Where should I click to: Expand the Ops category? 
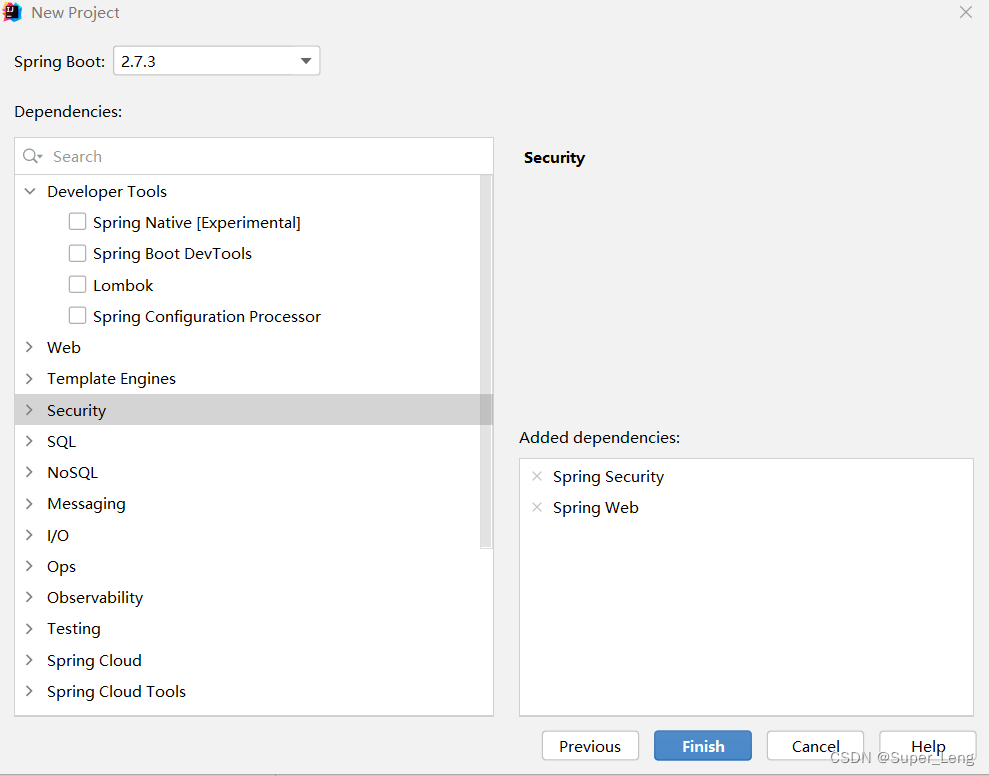click(30, 566)
